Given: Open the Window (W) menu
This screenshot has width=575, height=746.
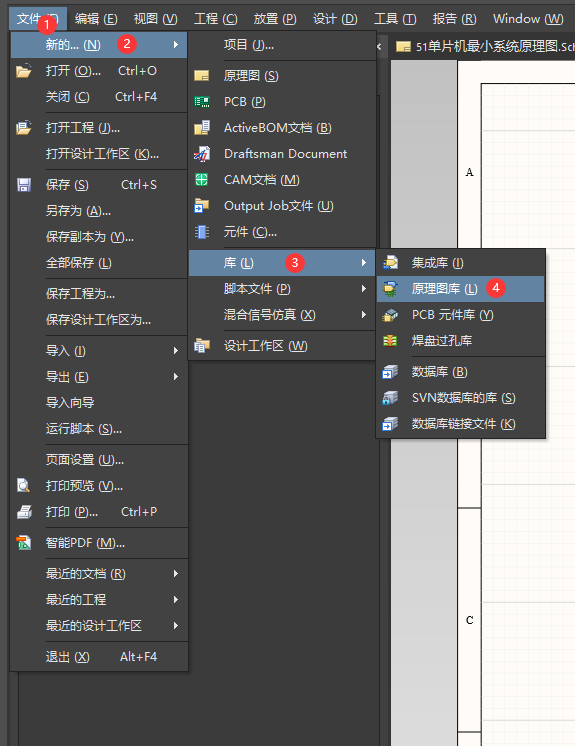Looking at the screenshot, I should click(x=528, y=19).
